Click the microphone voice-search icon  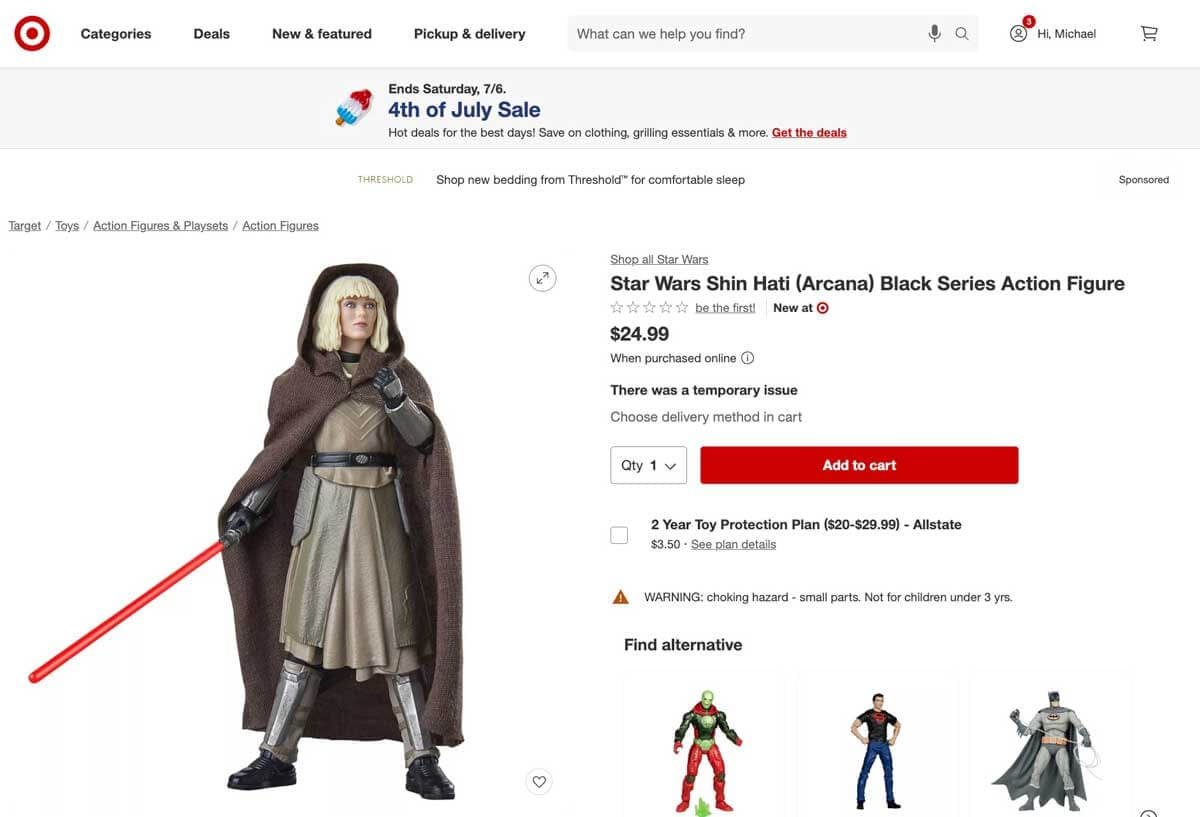934,33
